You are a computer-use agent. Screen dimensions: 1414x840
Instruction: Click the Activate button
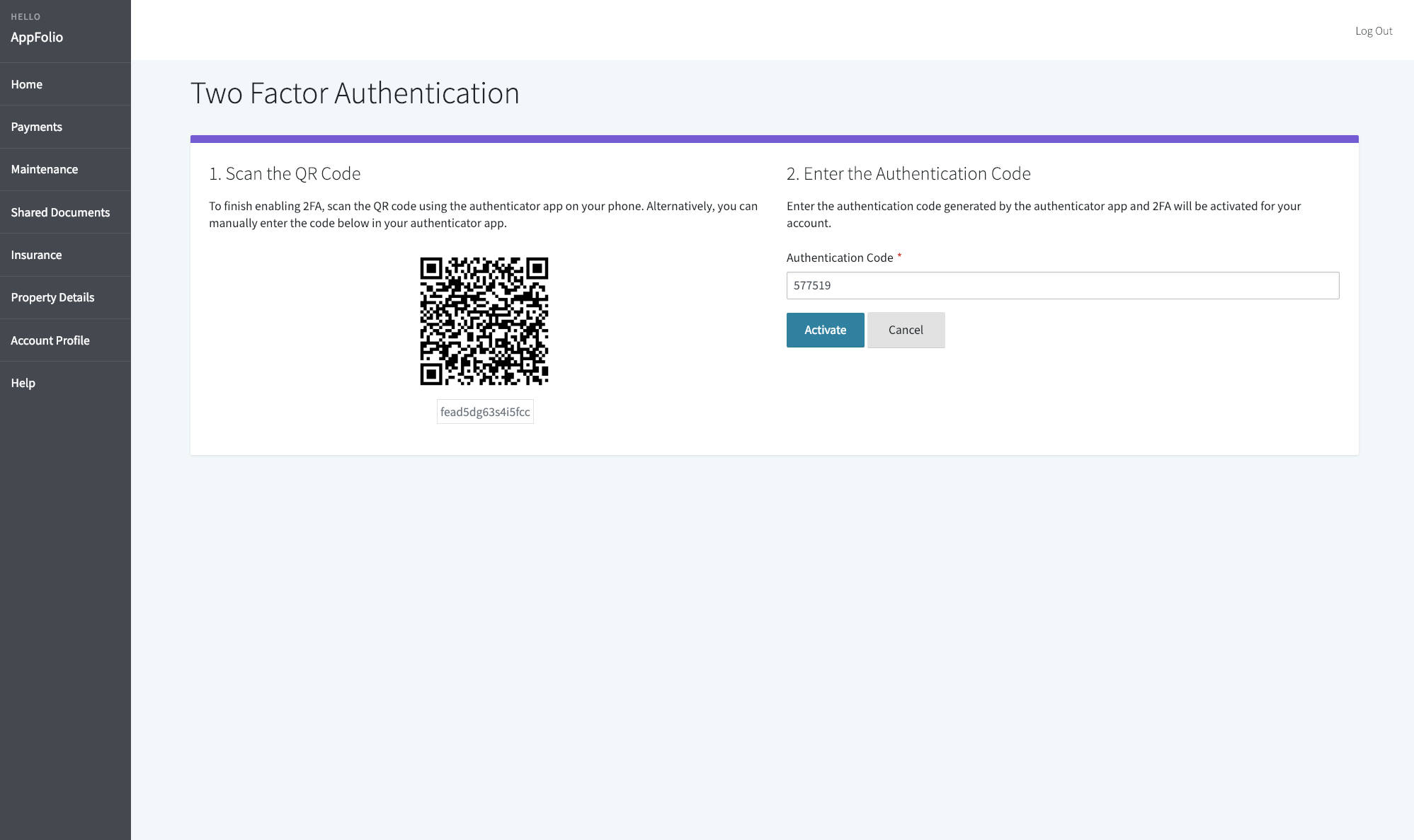[x=825, y=330]
